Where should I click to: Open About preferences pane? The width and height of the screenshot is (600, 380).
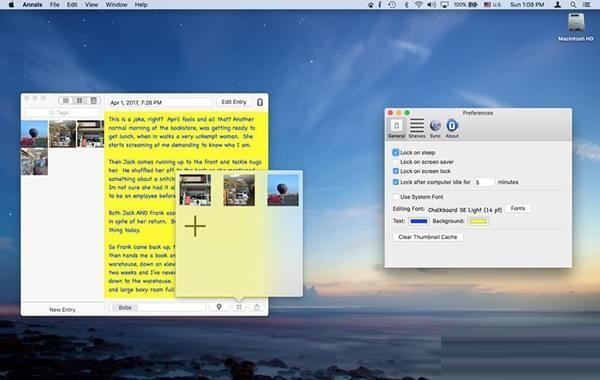[452, 129]
